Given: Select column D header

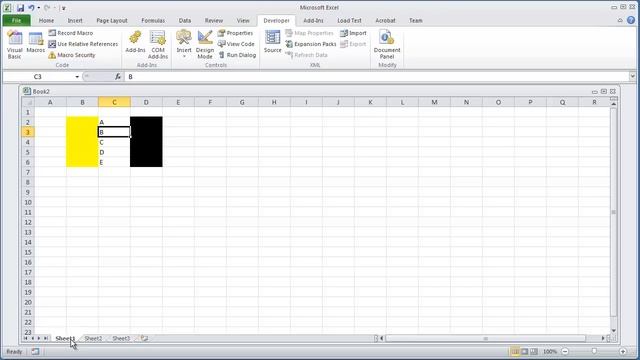Looking at the screenshot, I should [x=146, y=102].
